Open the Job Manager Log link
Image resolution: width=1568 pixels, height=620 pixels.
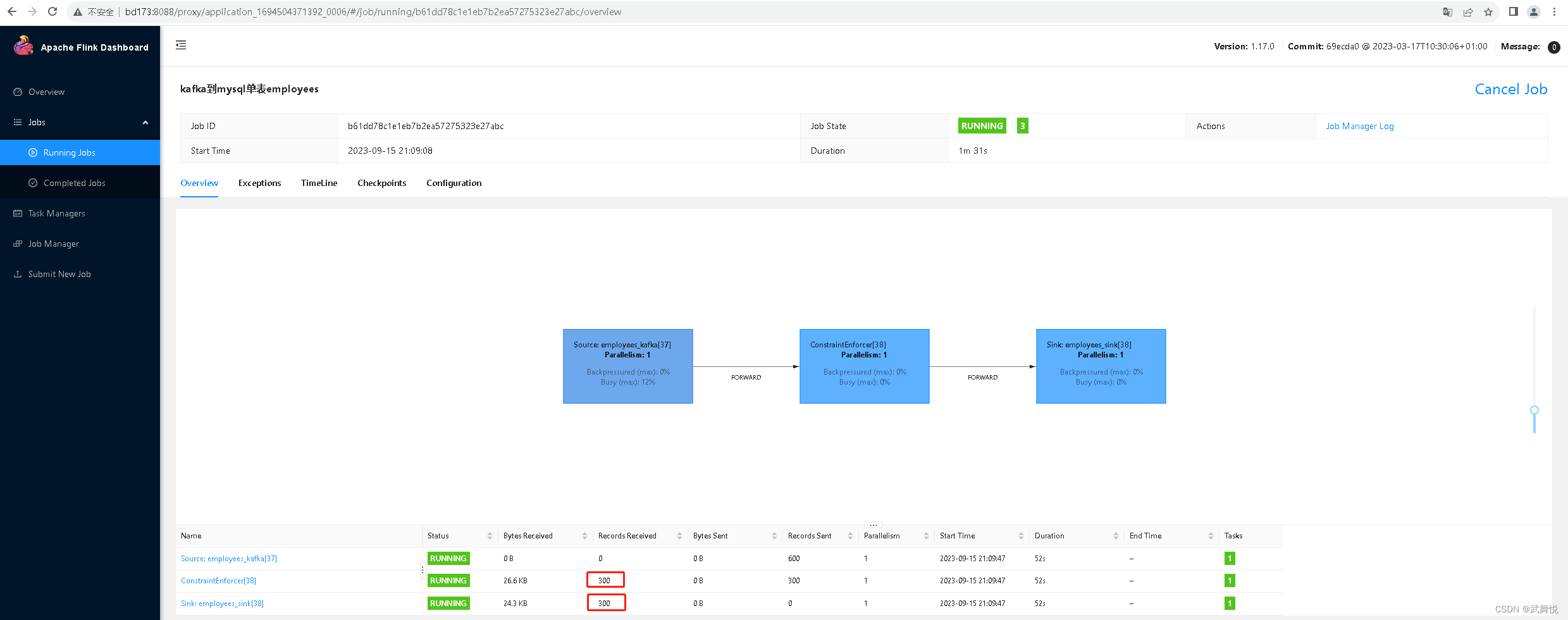tap(1359, 126)
